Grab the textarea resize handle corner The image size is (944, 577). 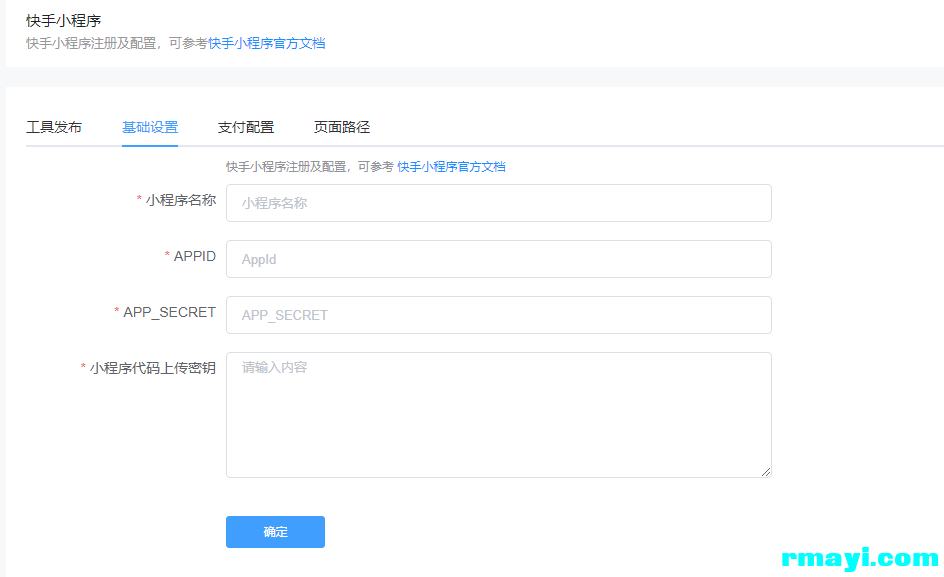tap(766, 472)
